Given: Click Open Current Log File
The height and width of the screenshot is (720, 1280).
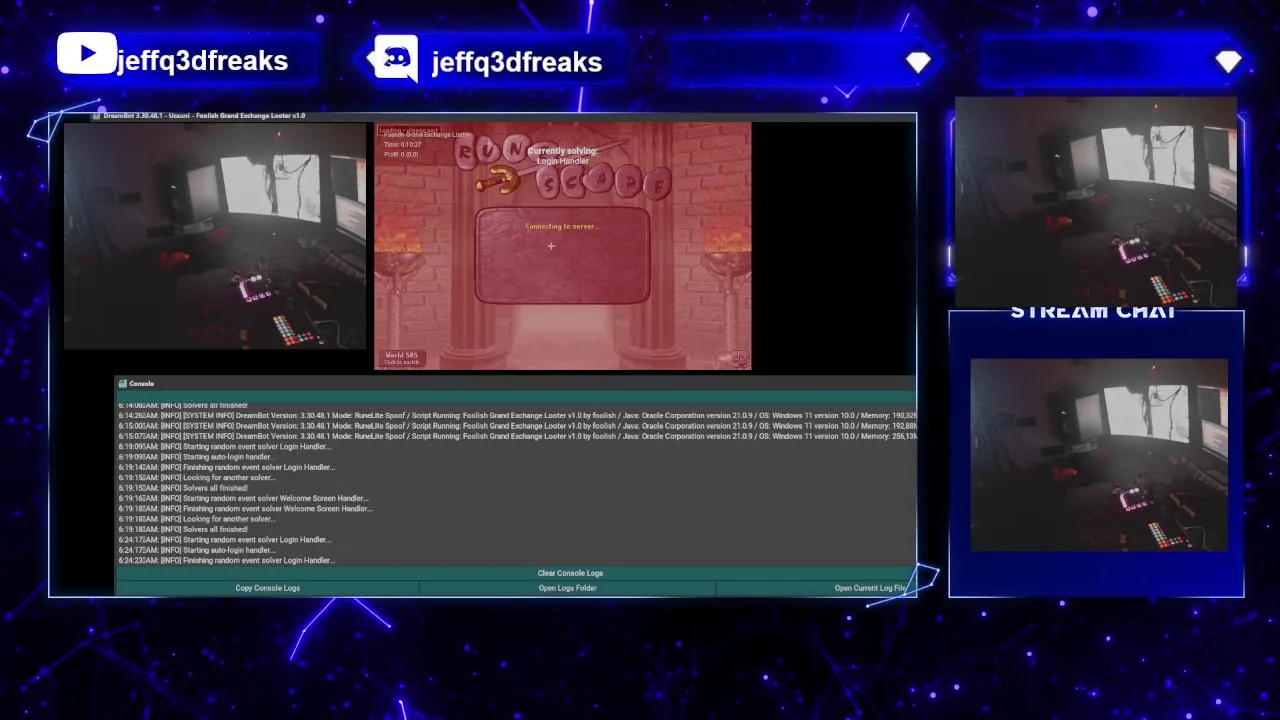Looking at the screenshot, I should click(870, 588).
